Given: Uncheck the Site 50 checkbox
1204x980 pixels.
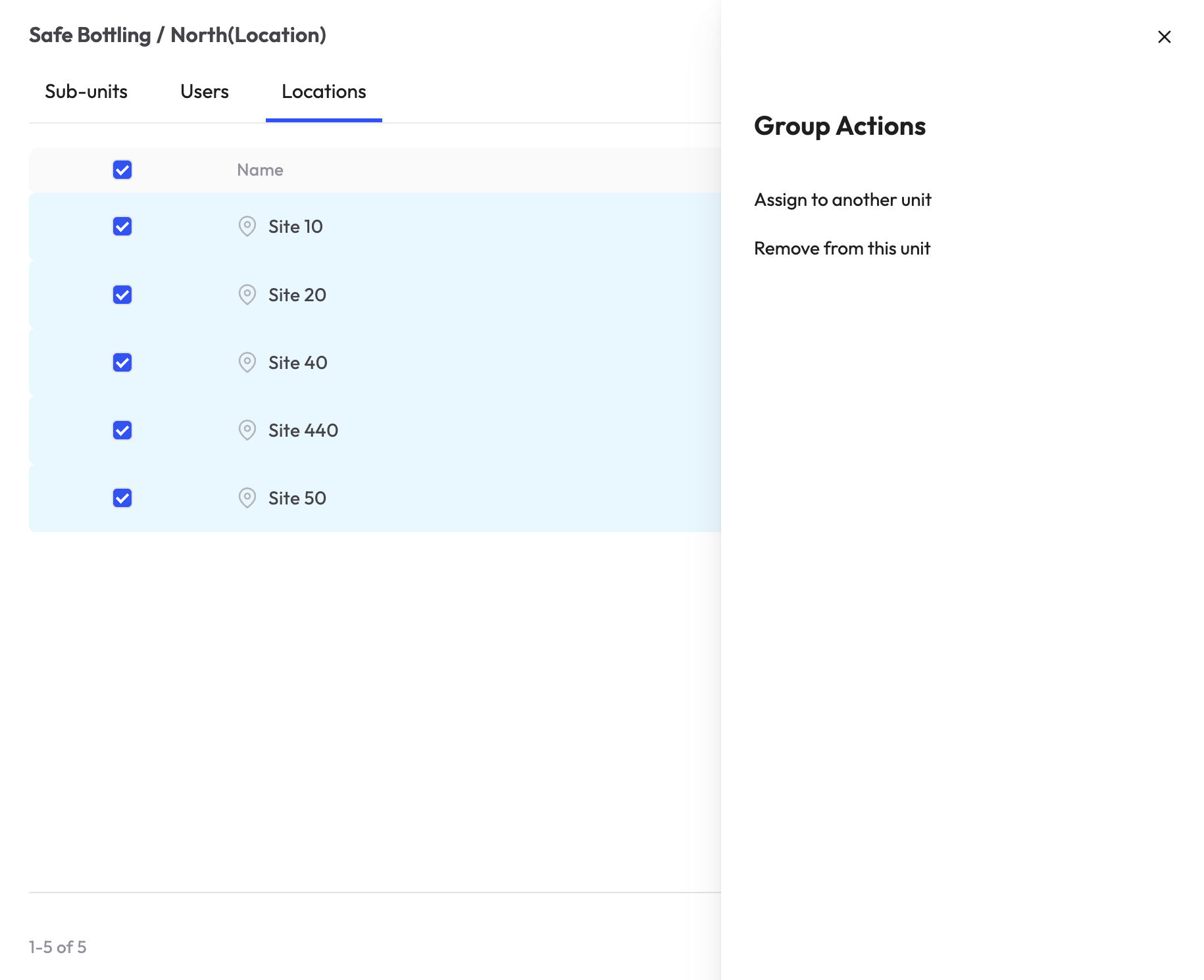Looking at the screenshot, I should 122,498.
